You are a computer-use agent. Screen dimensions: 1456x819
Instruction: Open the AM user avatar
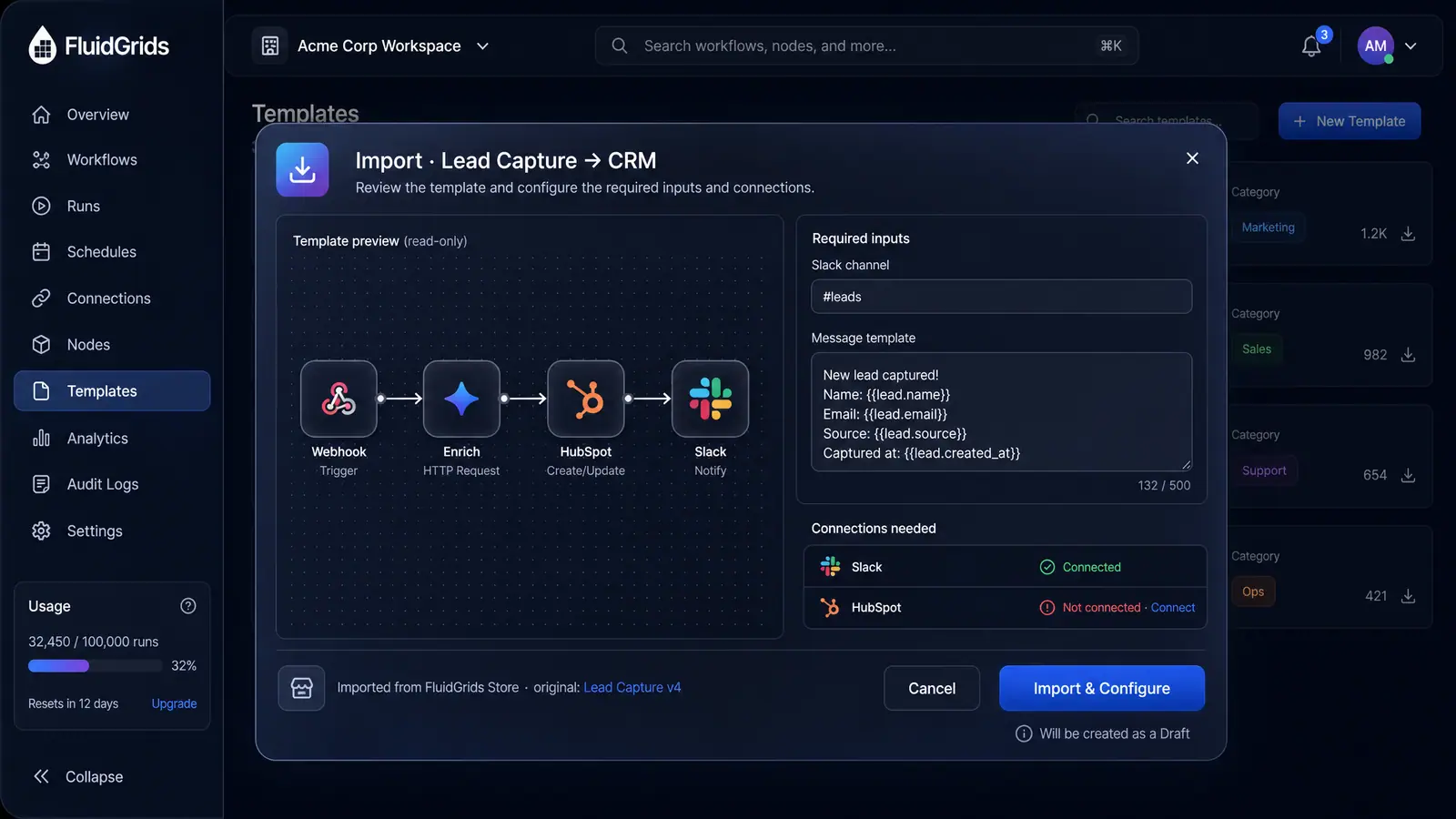pos(1376,45)
